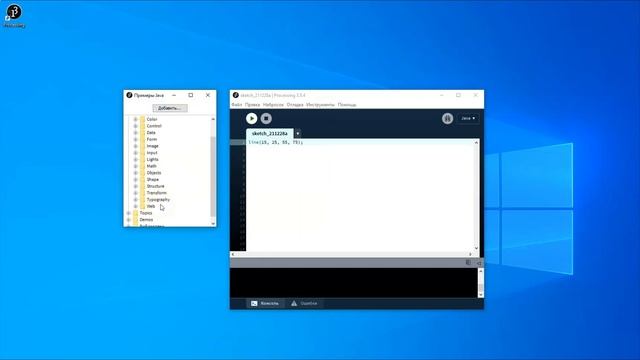Expand the Control examples folder
This screenshot has width=640, height=360.
pos(136,126)
